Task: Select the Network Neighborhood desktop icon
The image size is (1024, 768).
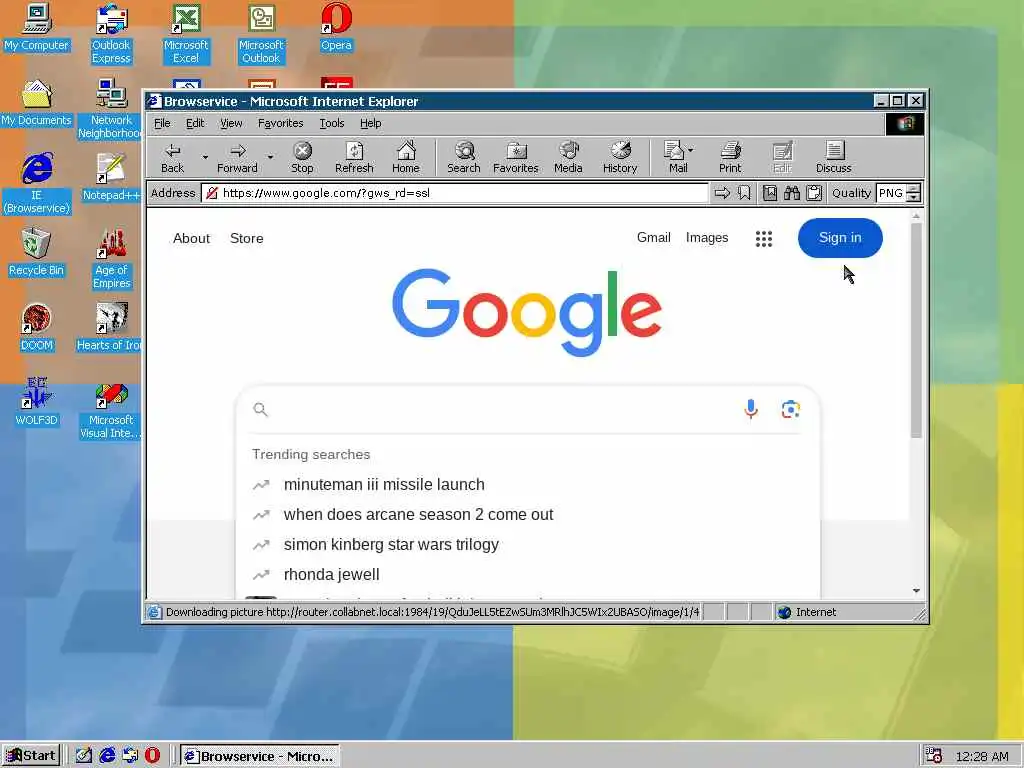Action: click(x=111, y=109)
